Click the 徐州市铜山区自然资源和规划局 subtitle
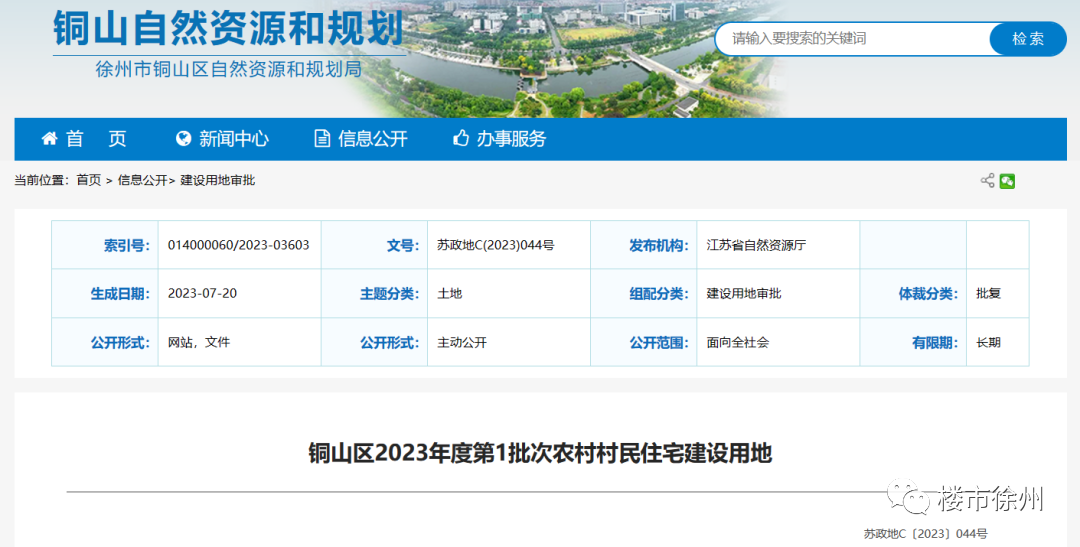This screenshot has width=1080, height=547. [229, 69]
